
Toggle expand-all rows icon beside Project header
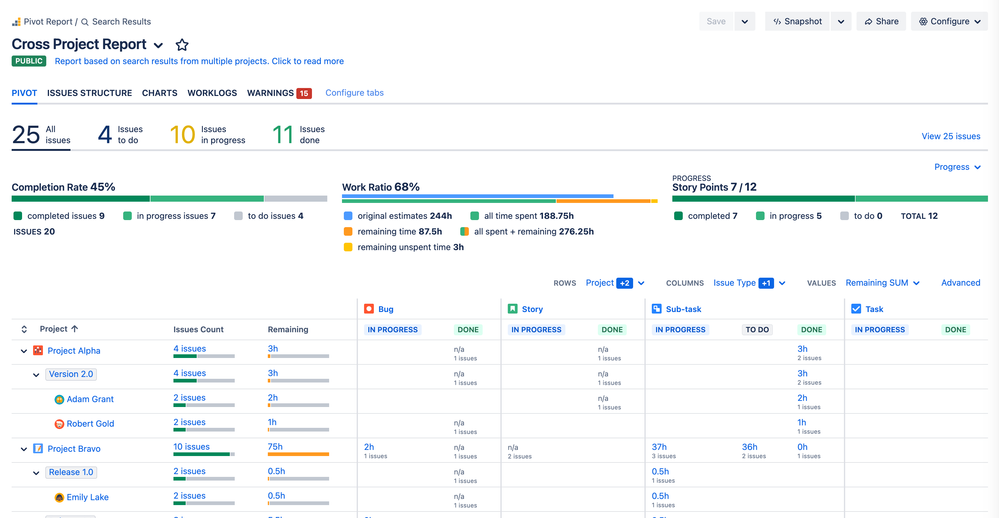[24, 329]
